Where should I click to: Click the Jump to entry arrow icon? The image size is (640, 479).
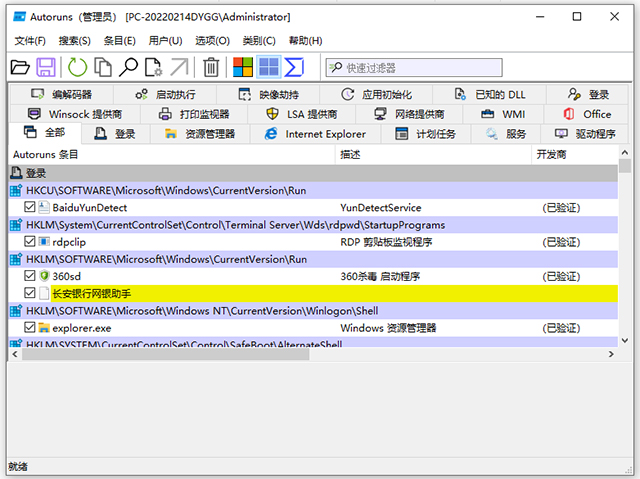[179, 67]
